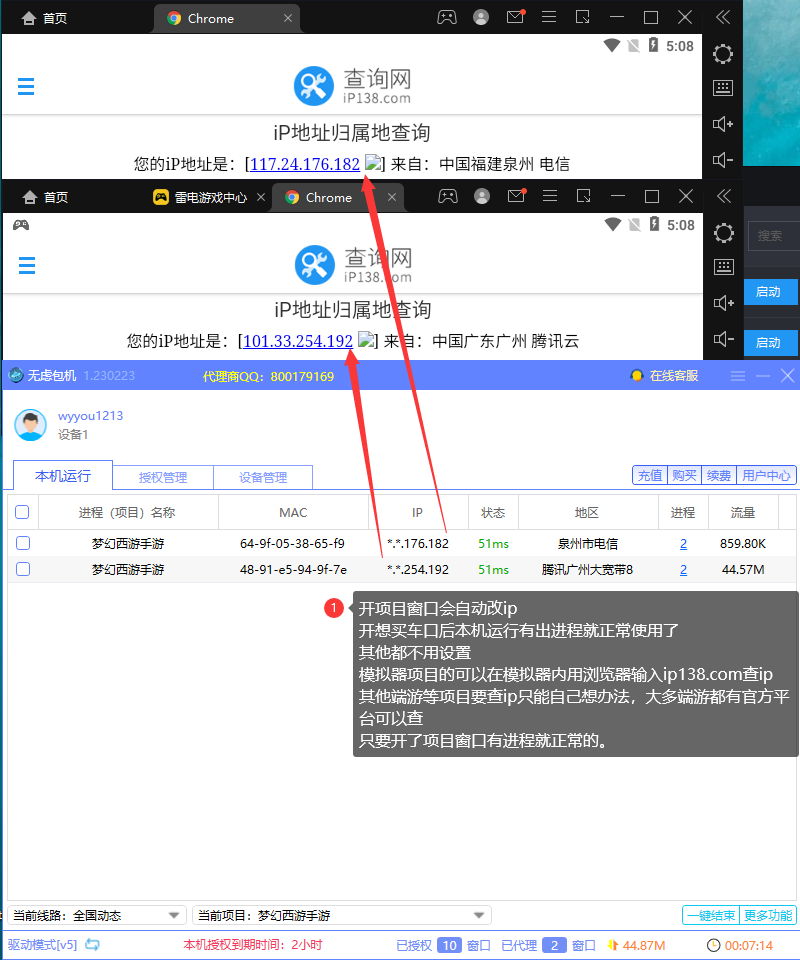The width and height of the screenshot is (800, 960).
Task: Open the gamepad settings icon in title bar
Action: pyautogui.click(x=447, y=17)
